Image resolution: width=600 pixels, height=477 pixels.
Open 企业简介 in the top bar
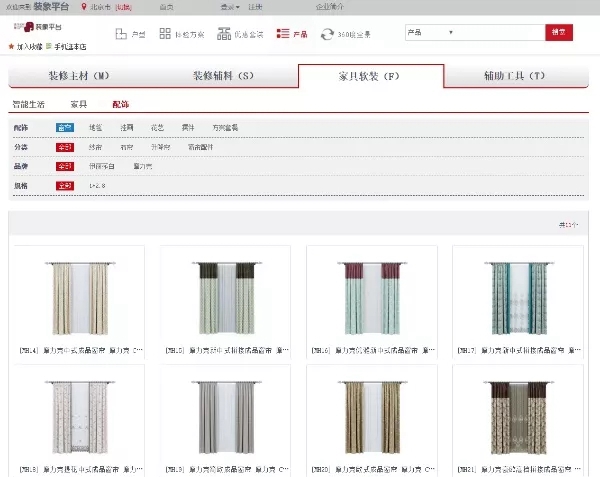(x=330, y=7)
